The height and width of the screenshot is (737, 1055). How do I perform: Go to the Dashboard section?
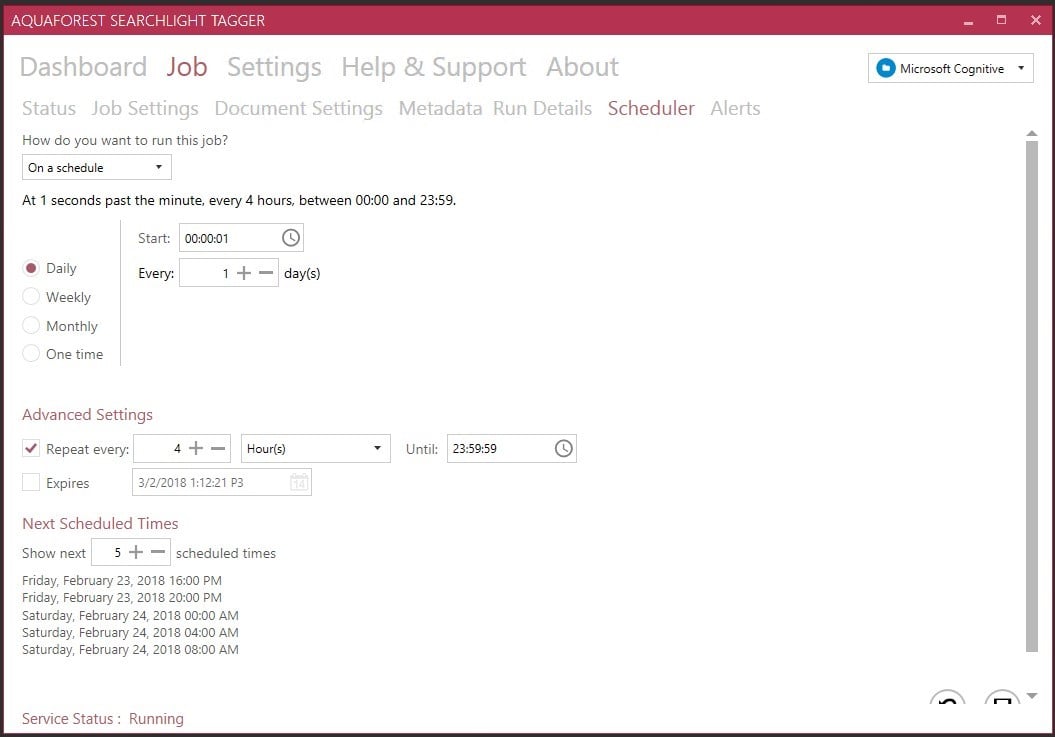pyautogui.click(x=83, y=67)
